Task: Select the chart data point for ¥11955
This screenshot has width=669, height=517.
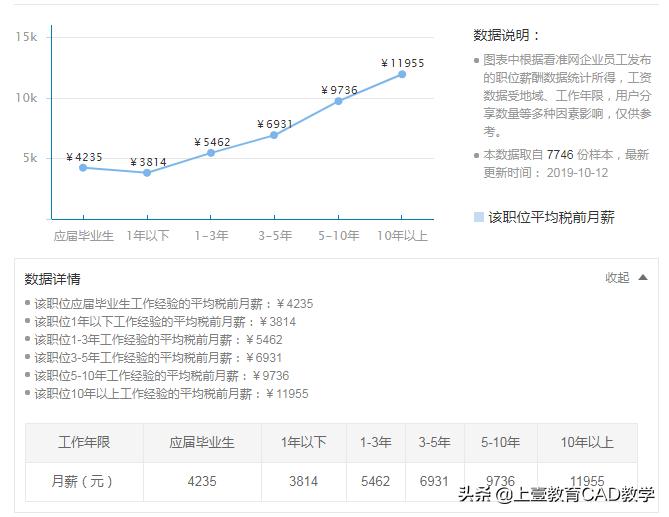Action: 402,74
